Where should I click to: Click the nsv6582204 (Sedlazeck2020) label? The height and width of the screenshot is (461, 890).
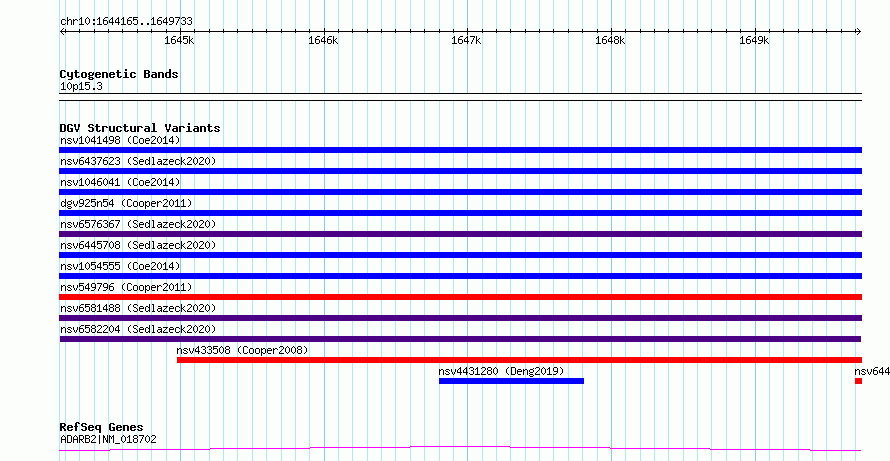point(138,329)
